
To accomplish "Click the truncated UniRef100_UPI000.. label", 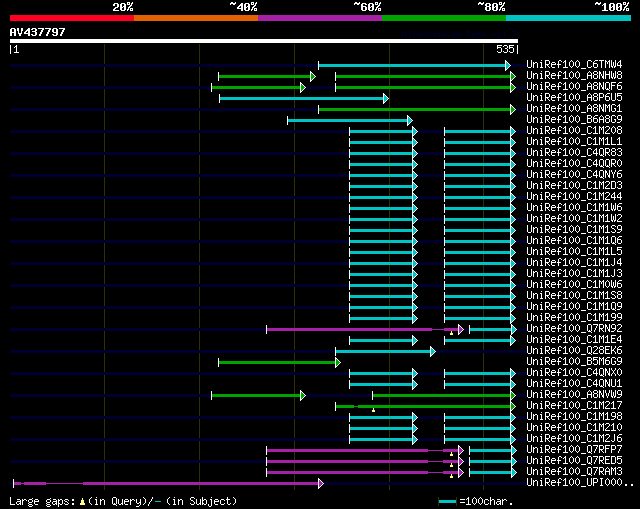I will pos(580,483).
